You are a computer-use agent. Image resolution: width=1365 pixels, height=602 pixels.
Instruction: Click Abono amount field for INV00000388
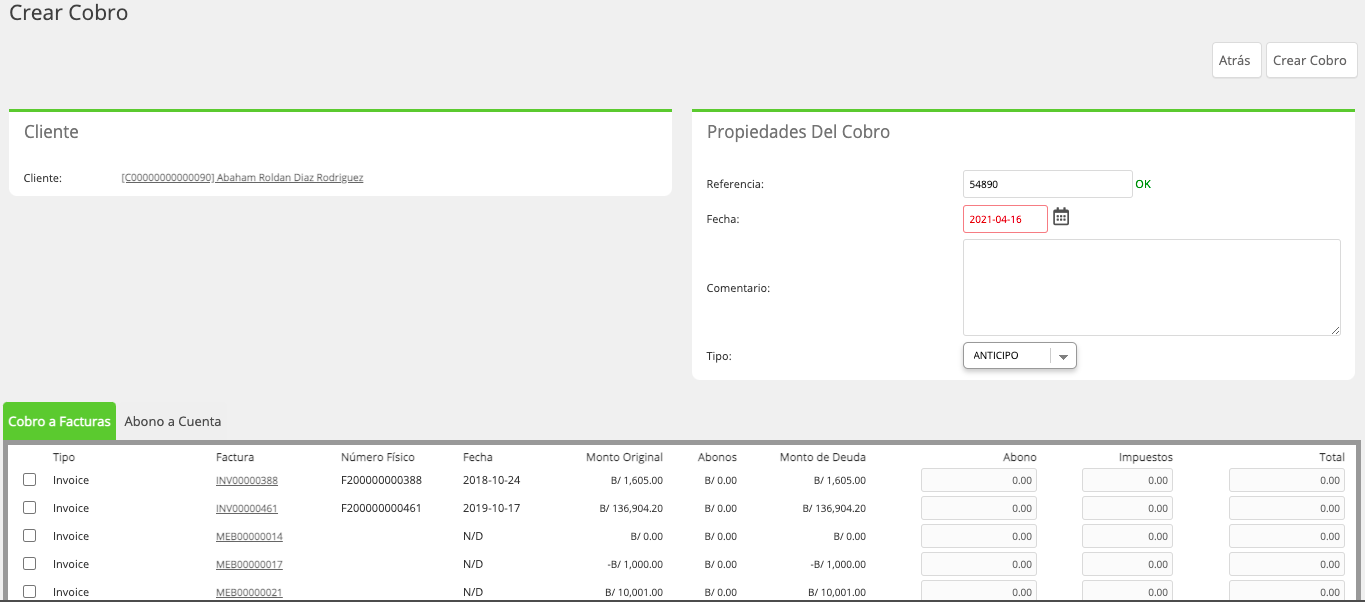(979, 480)
